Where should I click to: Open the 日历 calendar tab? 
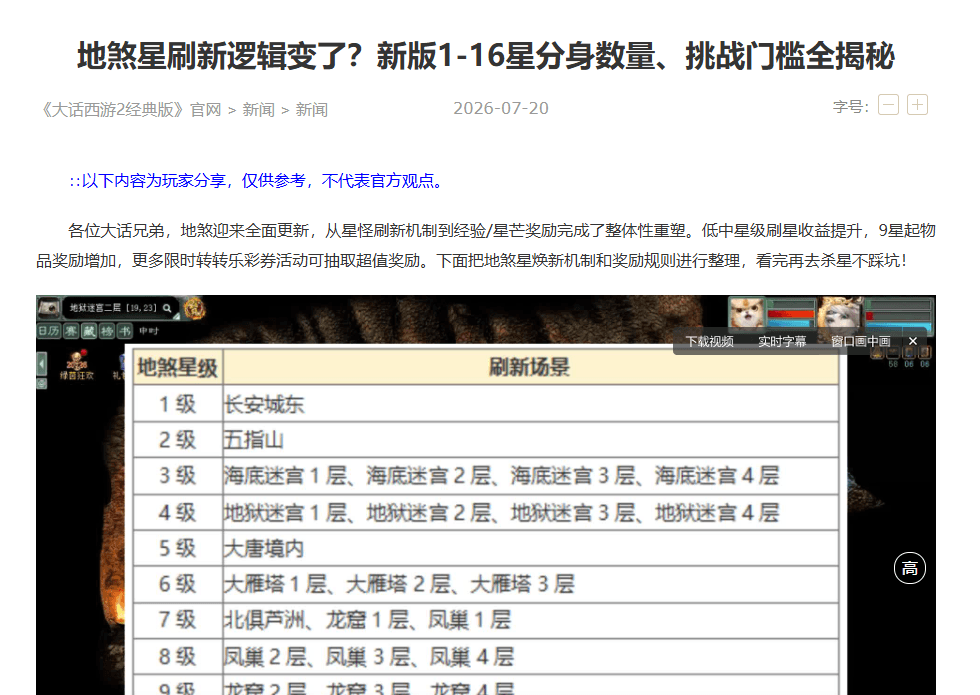(48, 331)
